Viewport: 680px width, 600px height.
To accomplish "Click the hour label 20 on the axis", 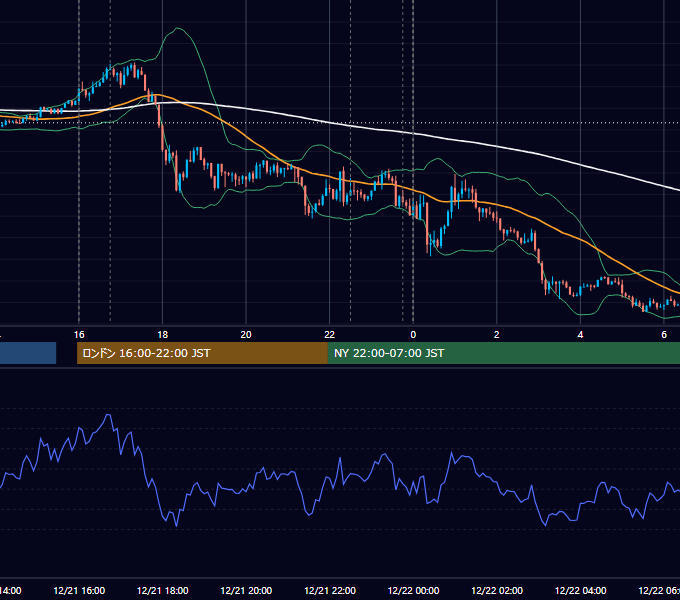I will (x=246, y=335).
